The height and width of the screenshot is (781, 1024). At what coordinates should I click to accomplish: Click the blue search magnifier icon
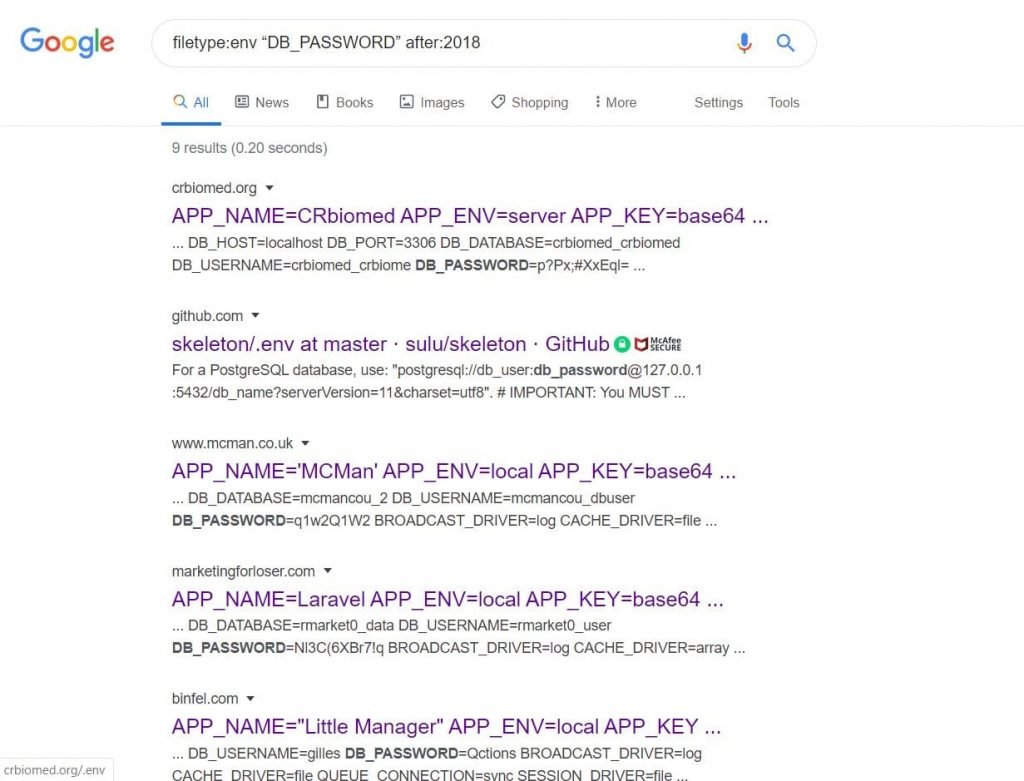785,43
